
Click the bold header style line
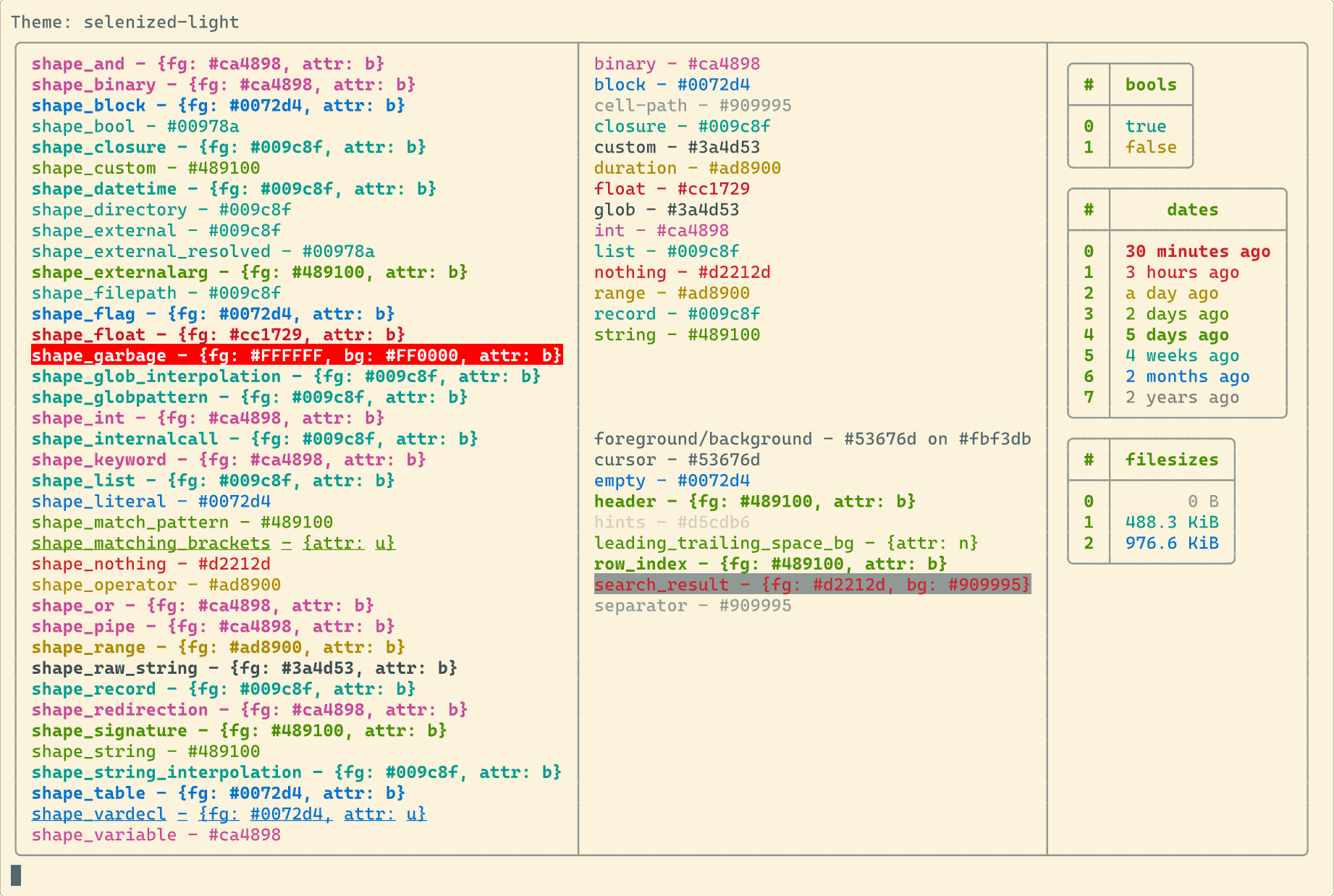pos(755,502)
